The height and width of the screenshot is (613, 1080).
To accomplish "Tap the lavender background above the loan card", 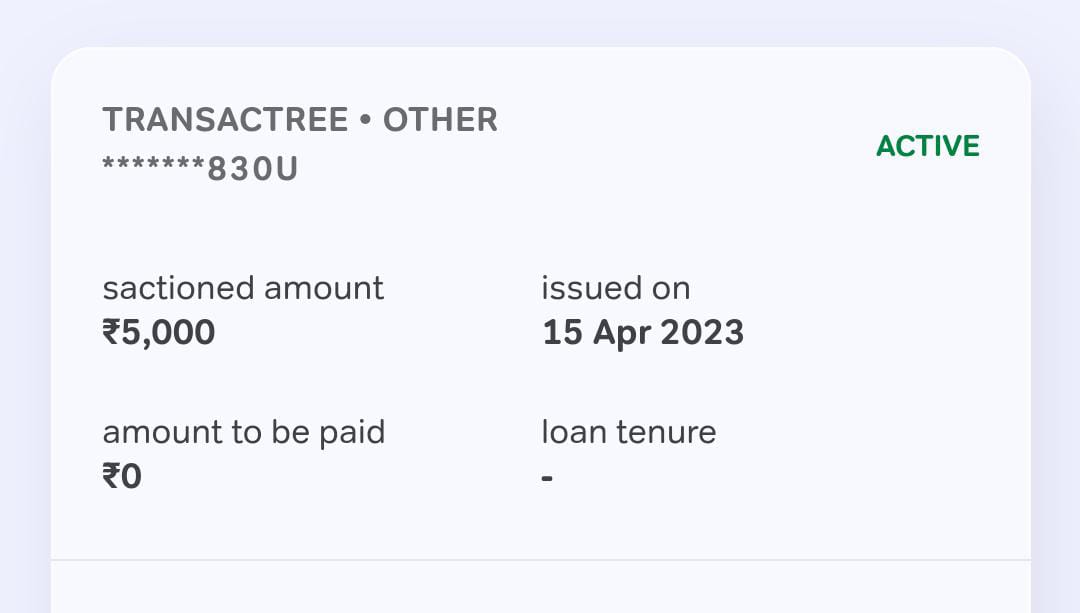I will [540, 22].
